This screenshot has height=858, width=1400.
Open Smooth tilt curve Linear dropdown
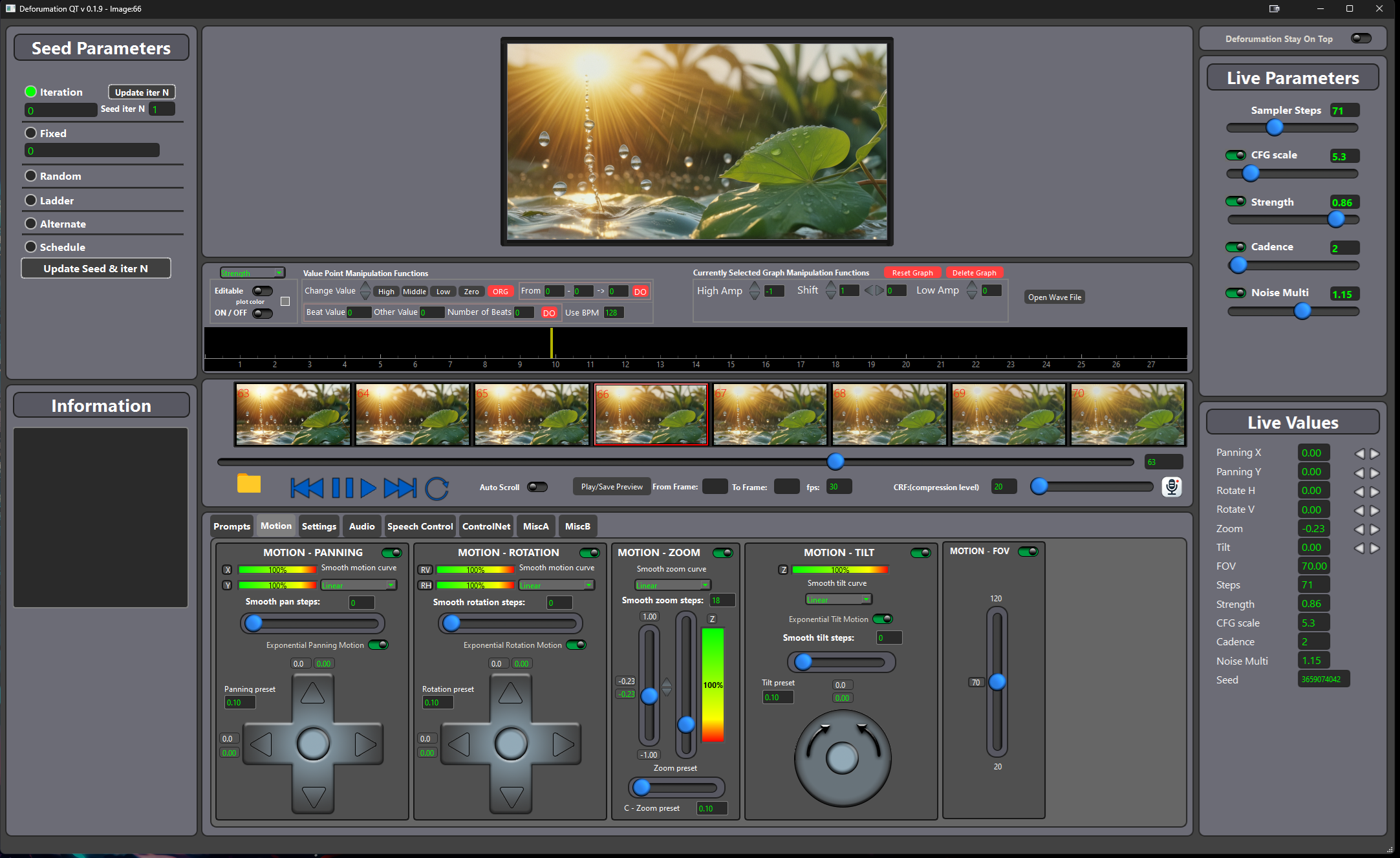tap(839, 599)
